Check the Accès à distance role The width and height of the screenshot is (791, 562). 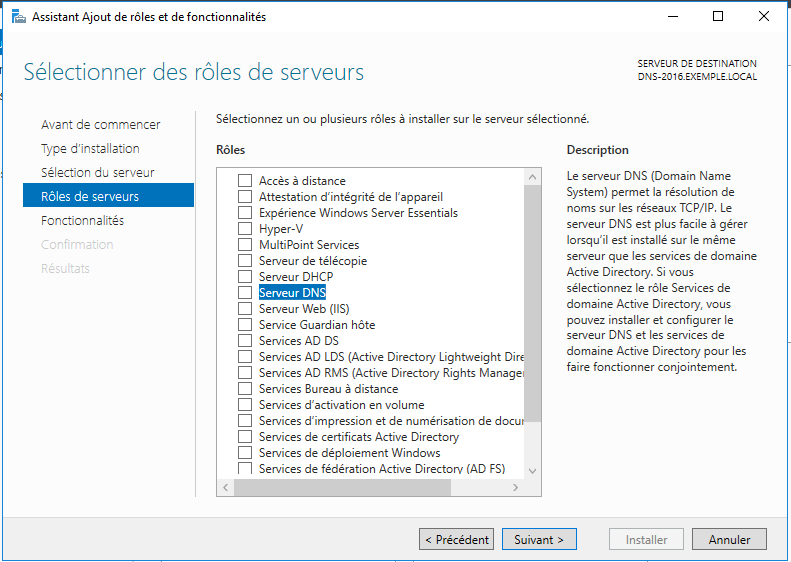[x=245, y=181]
